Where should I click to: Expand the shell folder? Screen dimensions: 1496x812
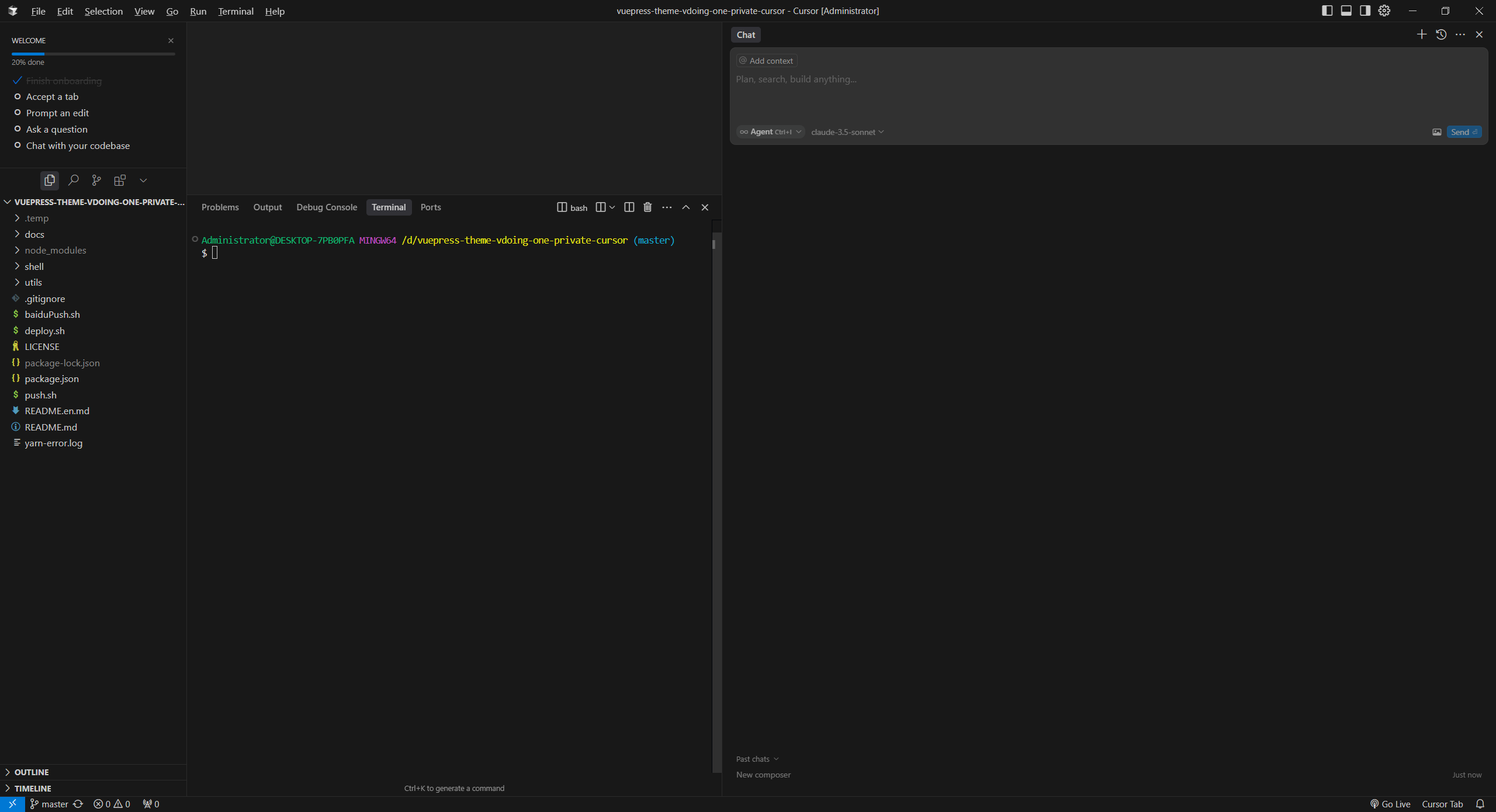click(x=93, y=266)
